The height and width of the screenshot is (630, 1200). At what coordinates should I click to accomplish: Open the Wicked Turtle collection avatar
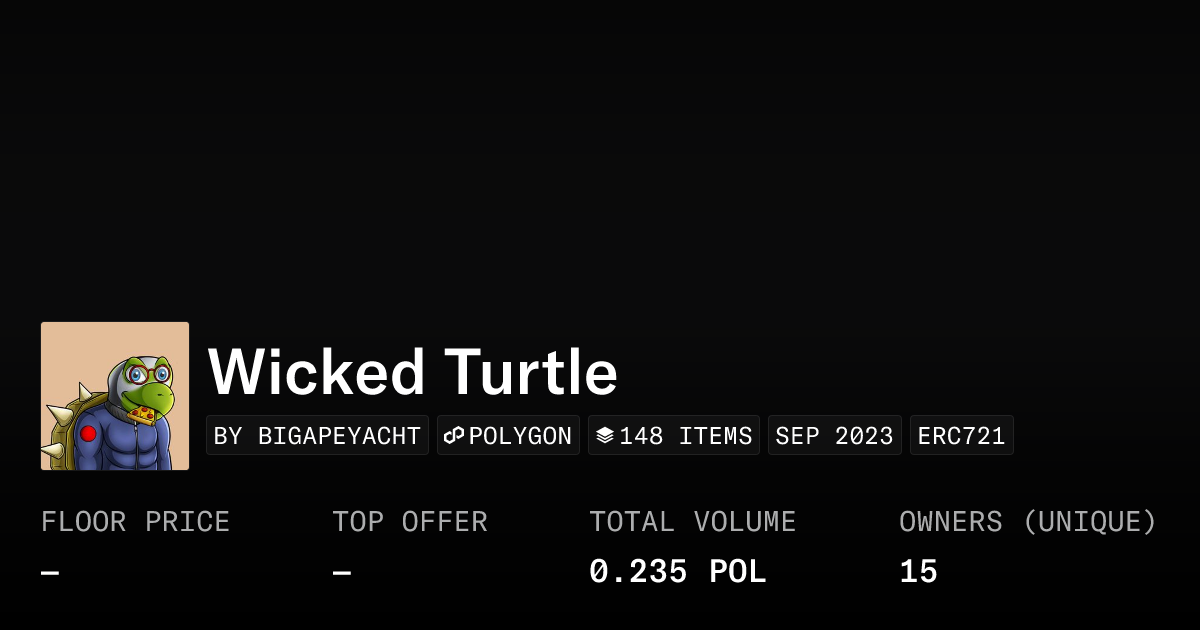coord(115,396)
